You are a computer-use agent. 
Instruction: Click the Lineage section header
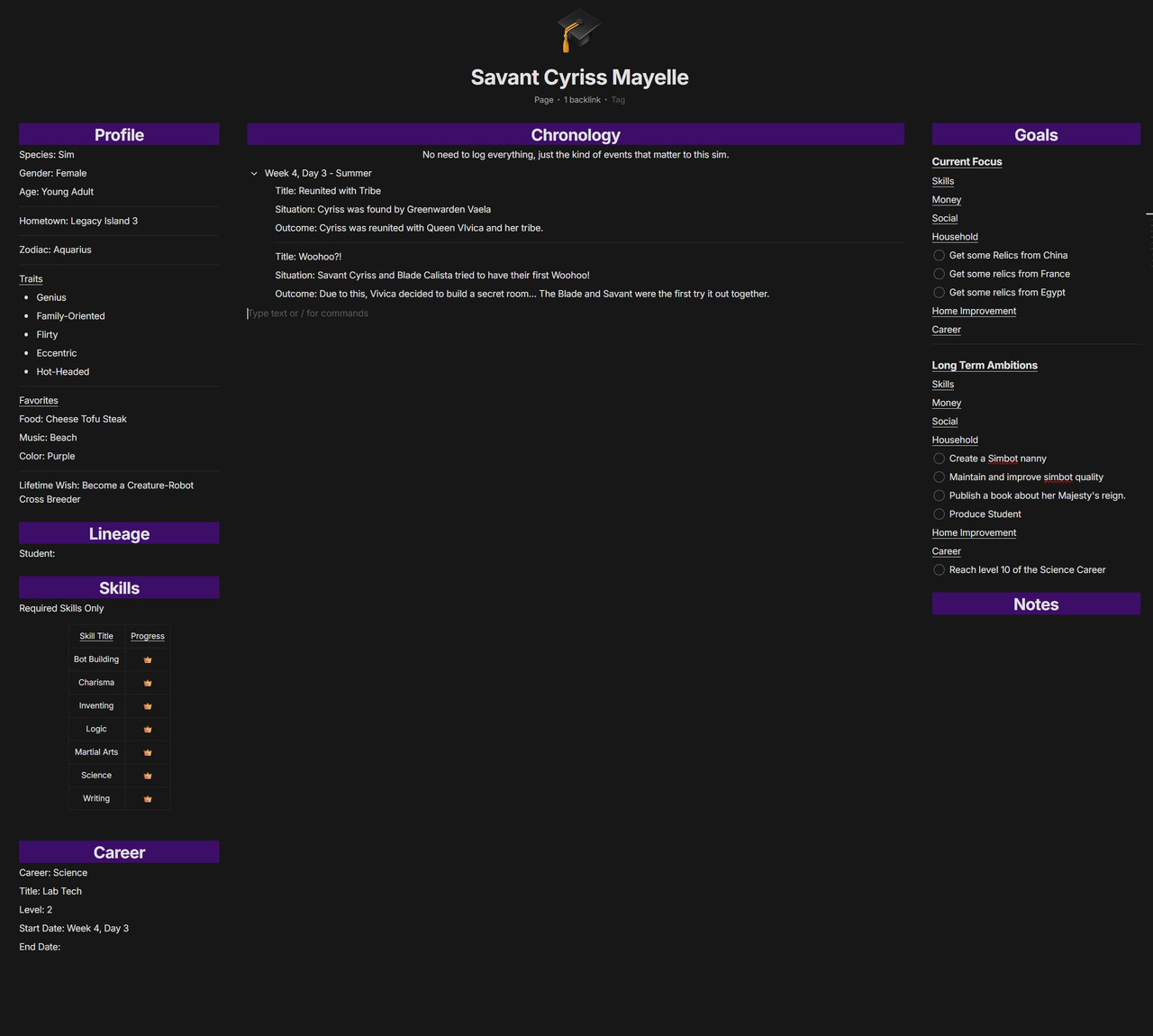[119, 533]
